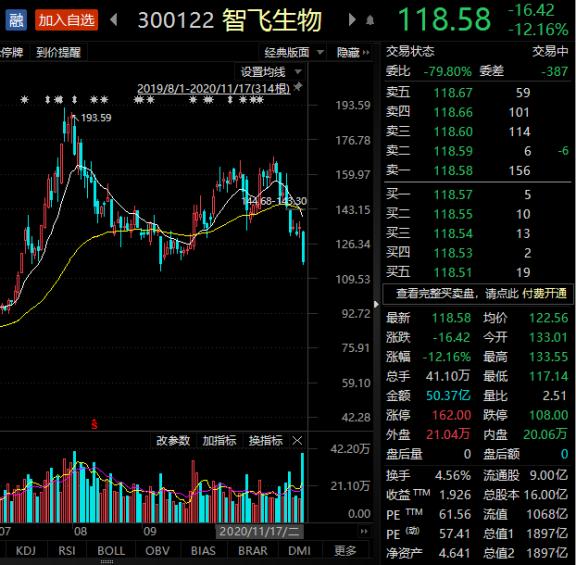Click the 到价提醒 price alert button
The height and width of the screenshot is (565, 576).
tap(58, 53)
